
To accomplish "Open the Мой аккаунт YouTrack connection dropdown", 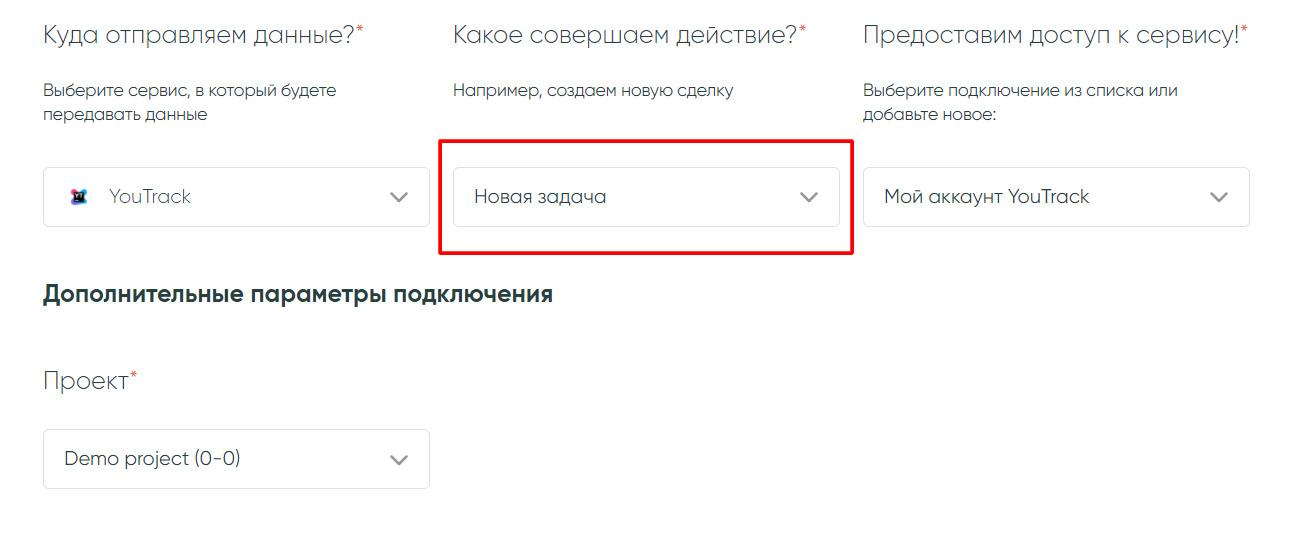I will tap(1056, 197).
